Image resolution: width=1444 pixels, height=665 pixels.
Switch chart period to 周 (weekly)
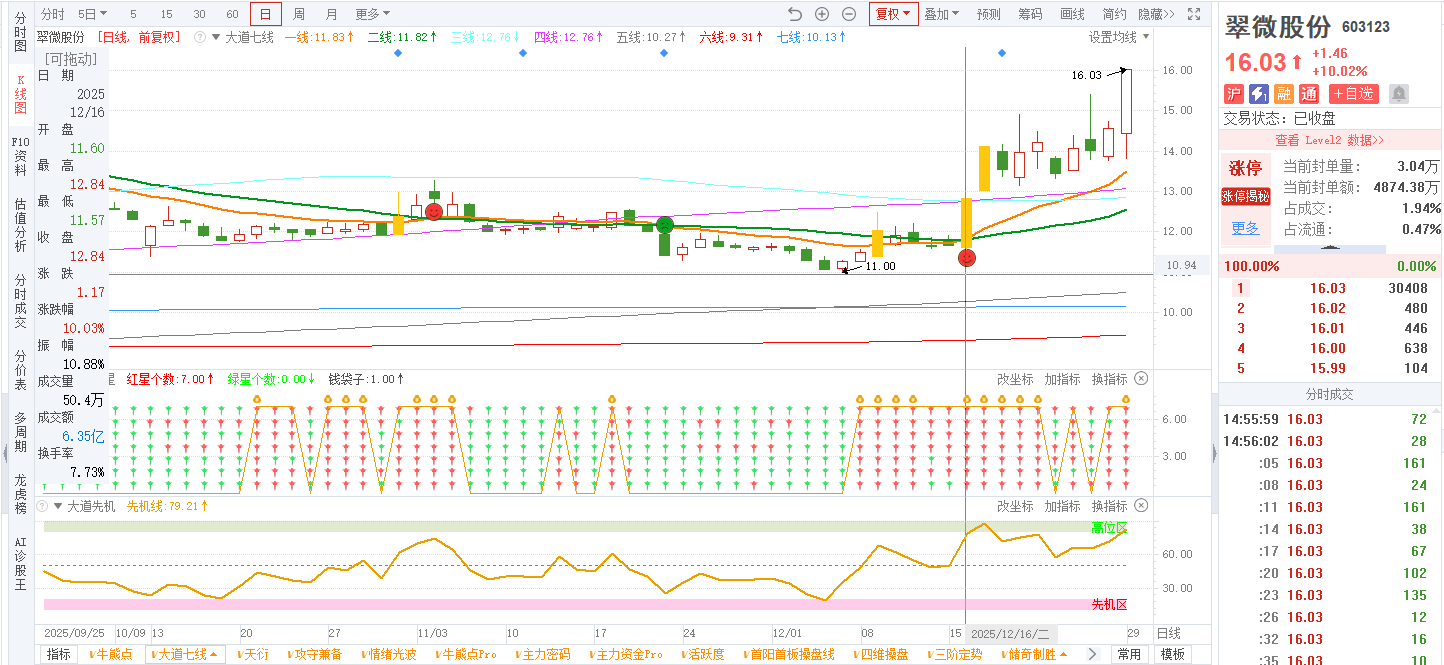tap(299, 14)
